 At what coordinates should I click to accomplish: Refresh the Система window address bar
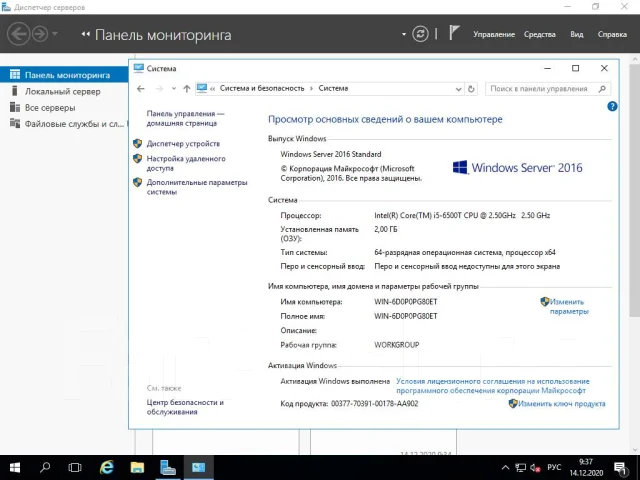pyautogui.click(x=471, y=89)
